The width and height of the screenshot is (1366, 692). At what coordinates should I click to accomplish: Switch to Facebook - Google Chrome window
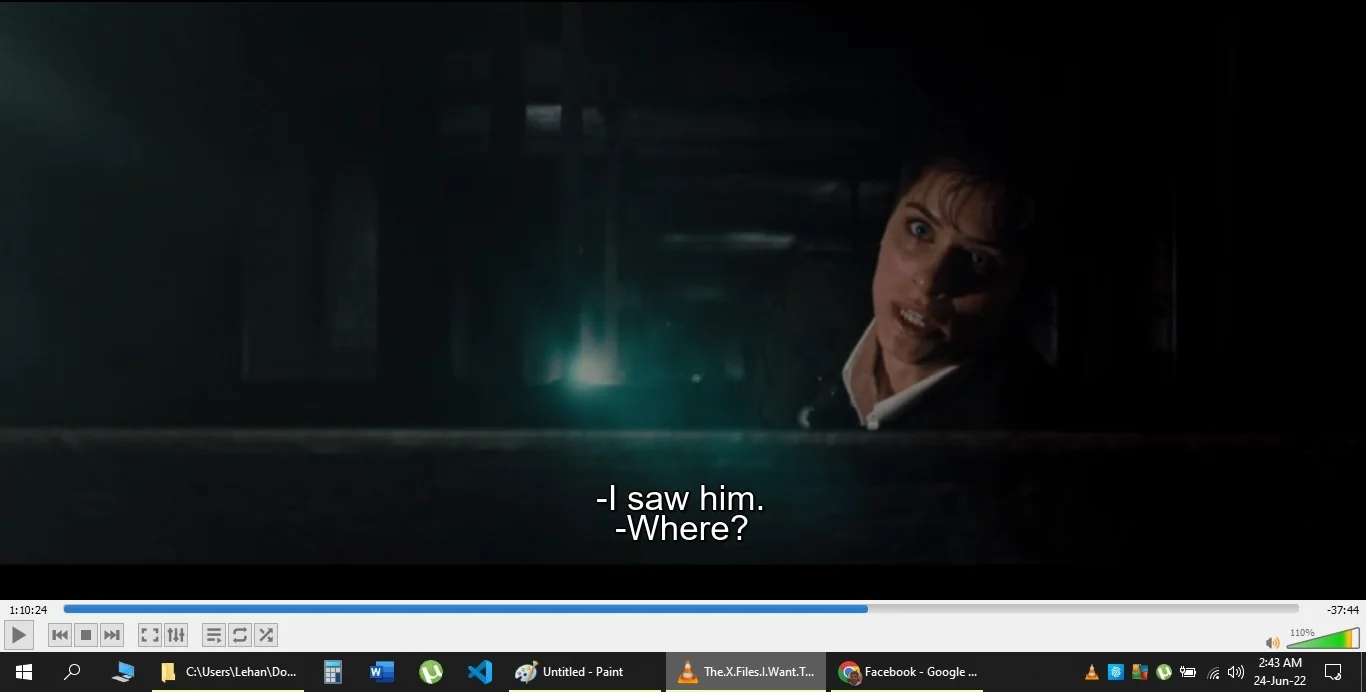pos(908,672)
